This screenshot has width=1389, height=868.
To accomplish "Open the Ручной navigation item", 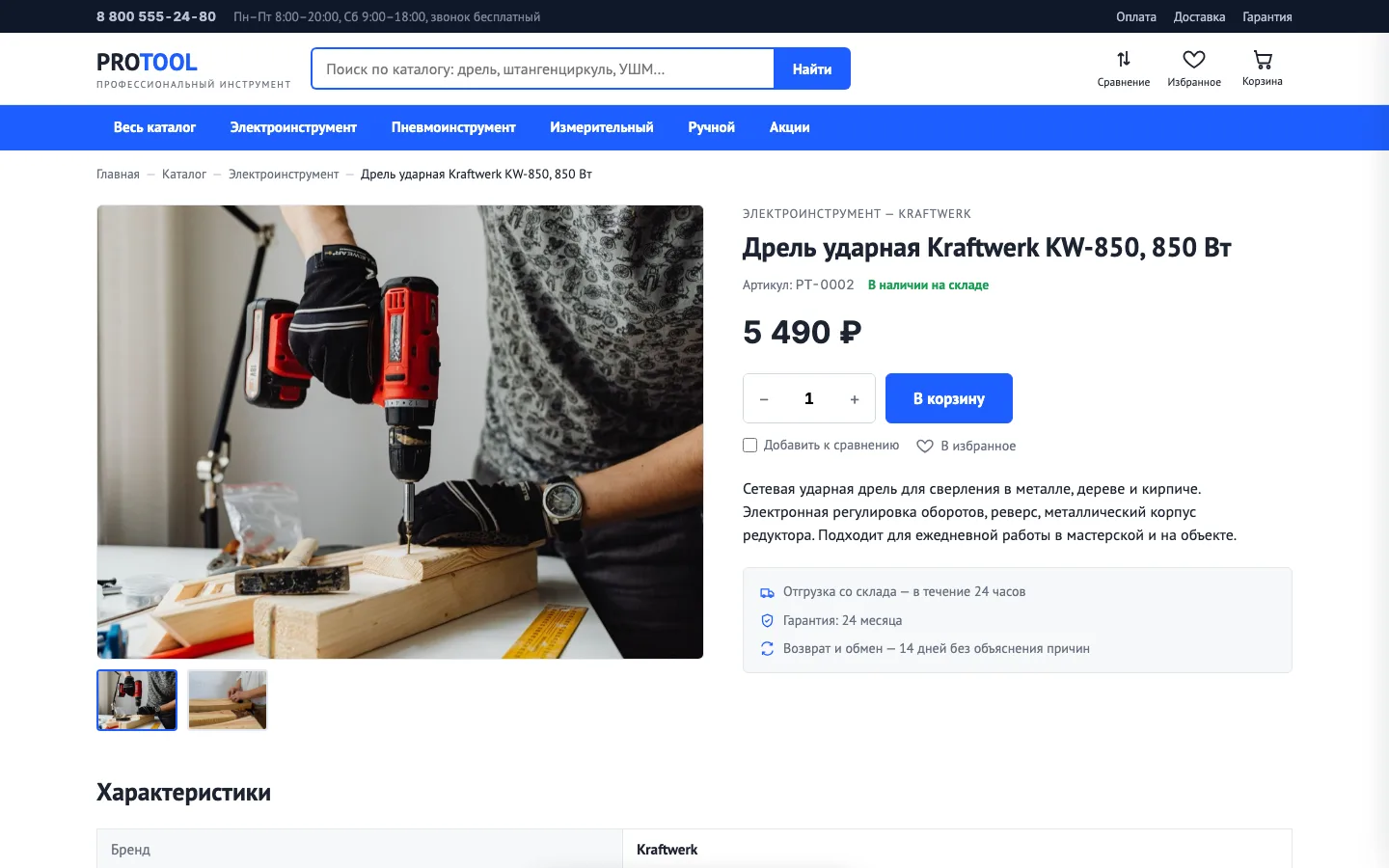I will click(x=712, y=127).
